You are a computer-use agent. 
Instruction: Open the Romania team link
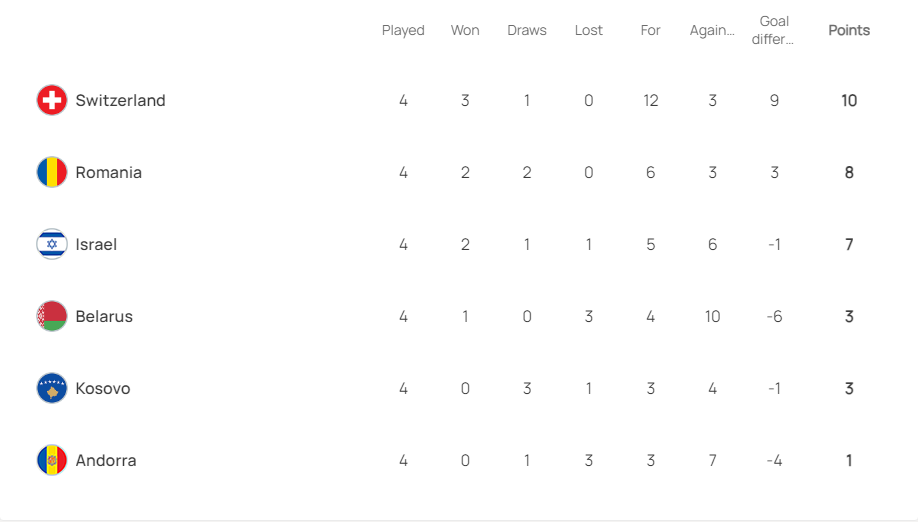108,172
